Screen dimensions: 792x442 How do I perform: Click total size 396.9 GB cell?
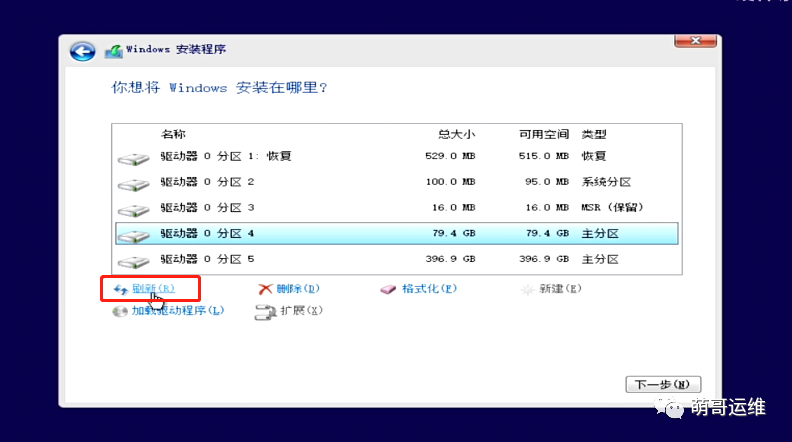[x=450, y=259]
